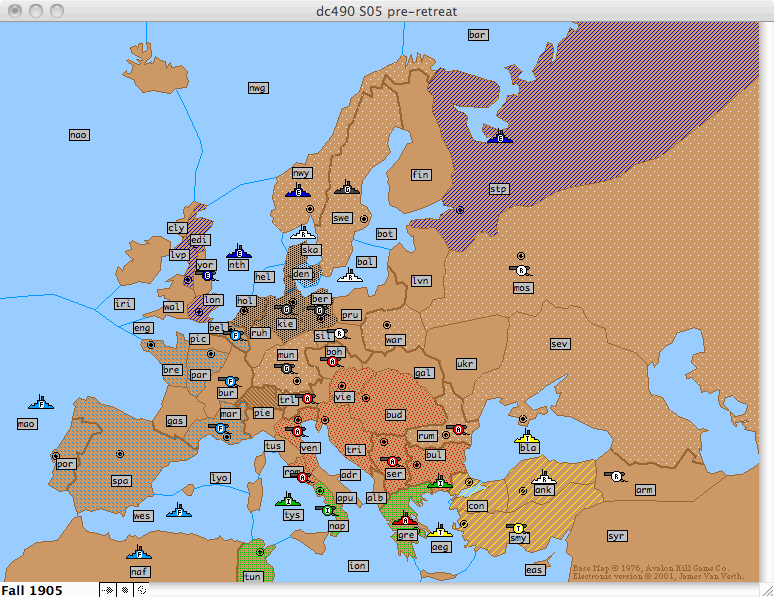Viewport: 774px width, 597px height.
Task: Click the green-shaded Tunis territory
Action: (x=254, y=558)
